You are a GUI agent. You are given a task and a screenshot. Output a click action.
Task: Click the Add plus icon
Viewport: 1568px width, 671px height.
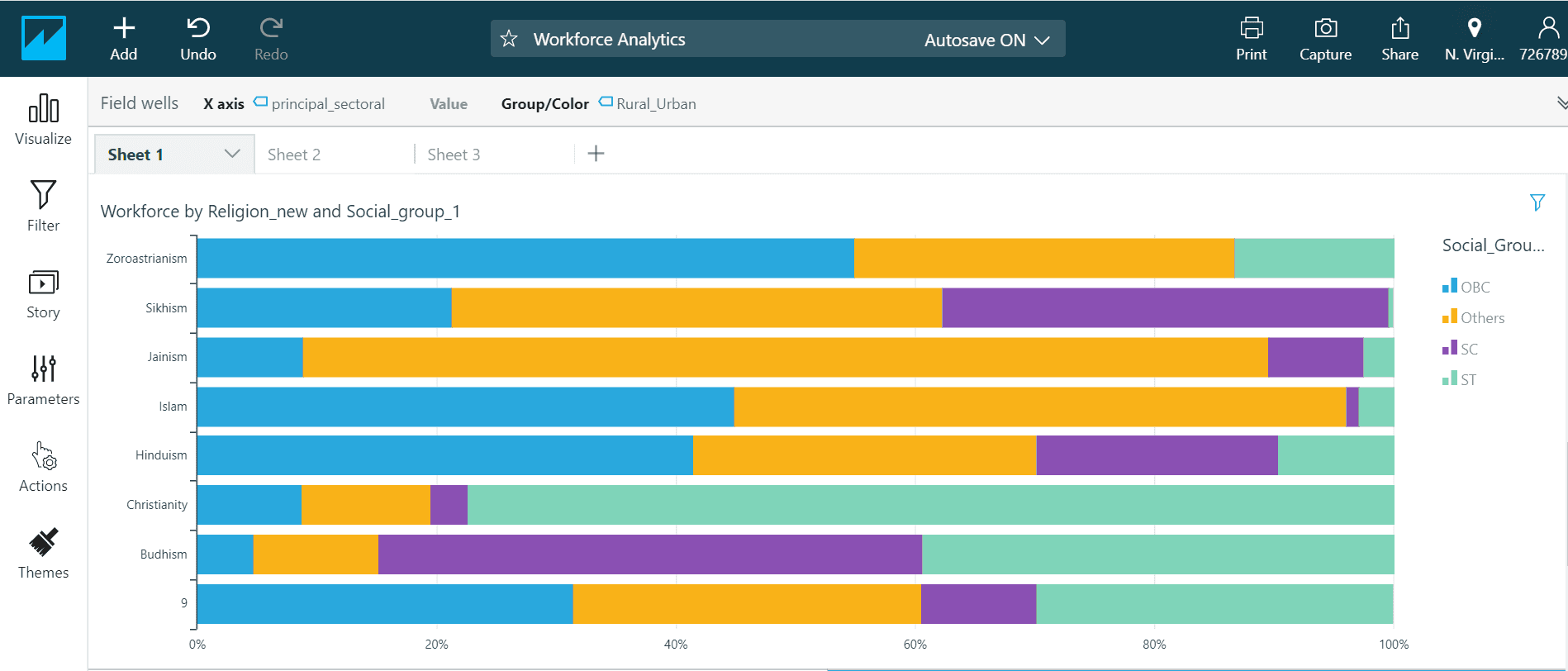click(x=124, y=28)
